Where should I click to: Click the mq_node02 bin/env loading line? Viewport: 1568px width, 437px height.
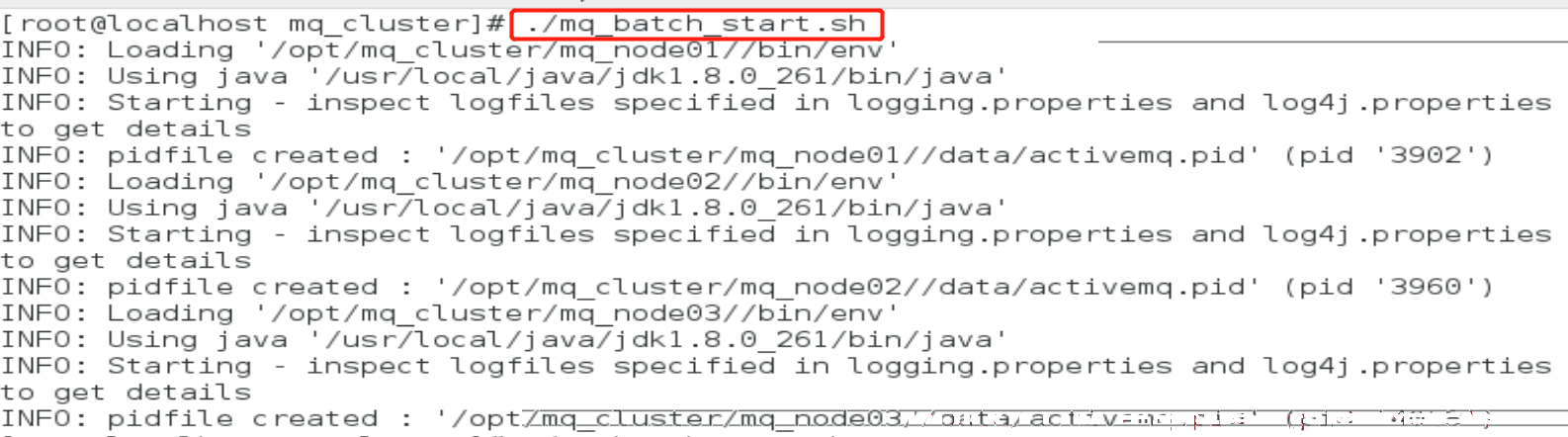click(450, 182)
